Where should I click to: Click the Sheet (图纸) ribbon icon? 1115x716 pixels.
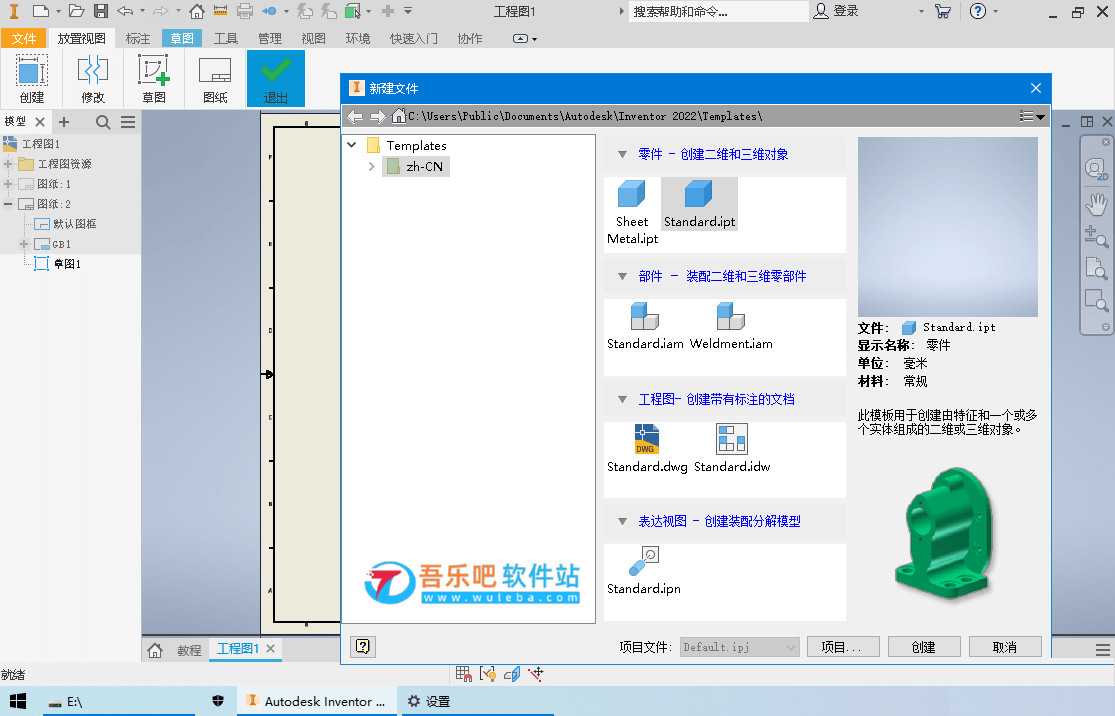(215, 78)
